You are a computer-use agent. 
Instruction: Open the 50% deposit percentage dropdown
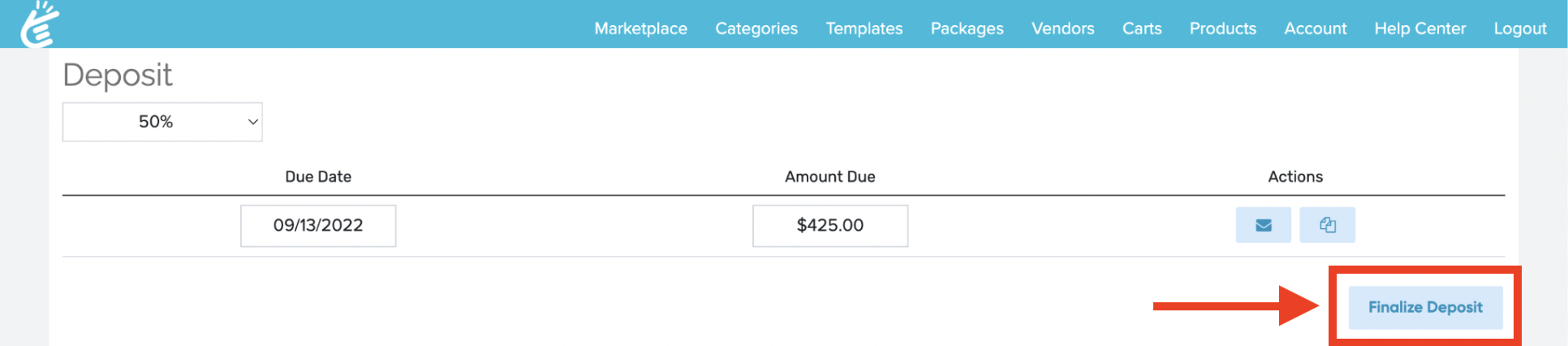[162, 122]
